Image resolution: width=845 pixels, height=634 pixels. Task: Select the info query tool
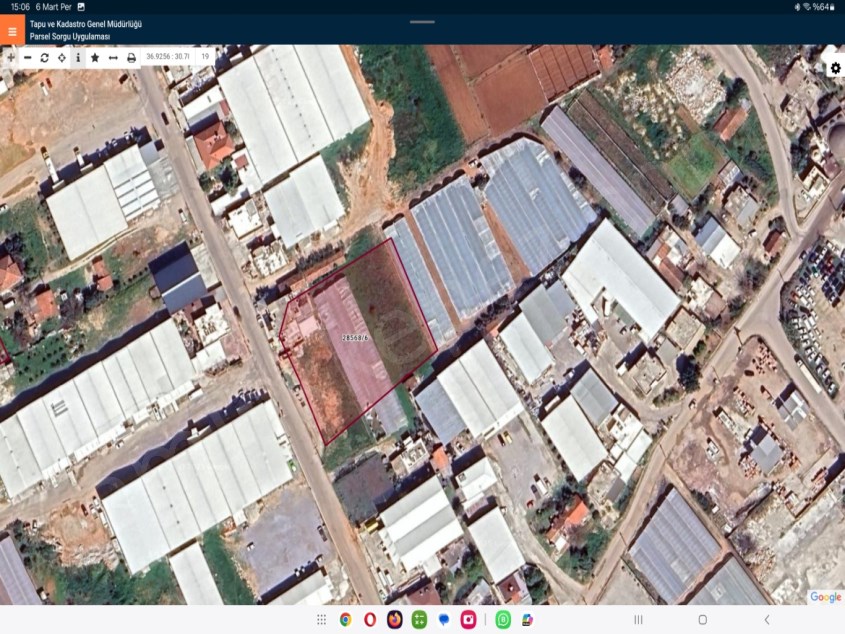[x=78, y=57]
